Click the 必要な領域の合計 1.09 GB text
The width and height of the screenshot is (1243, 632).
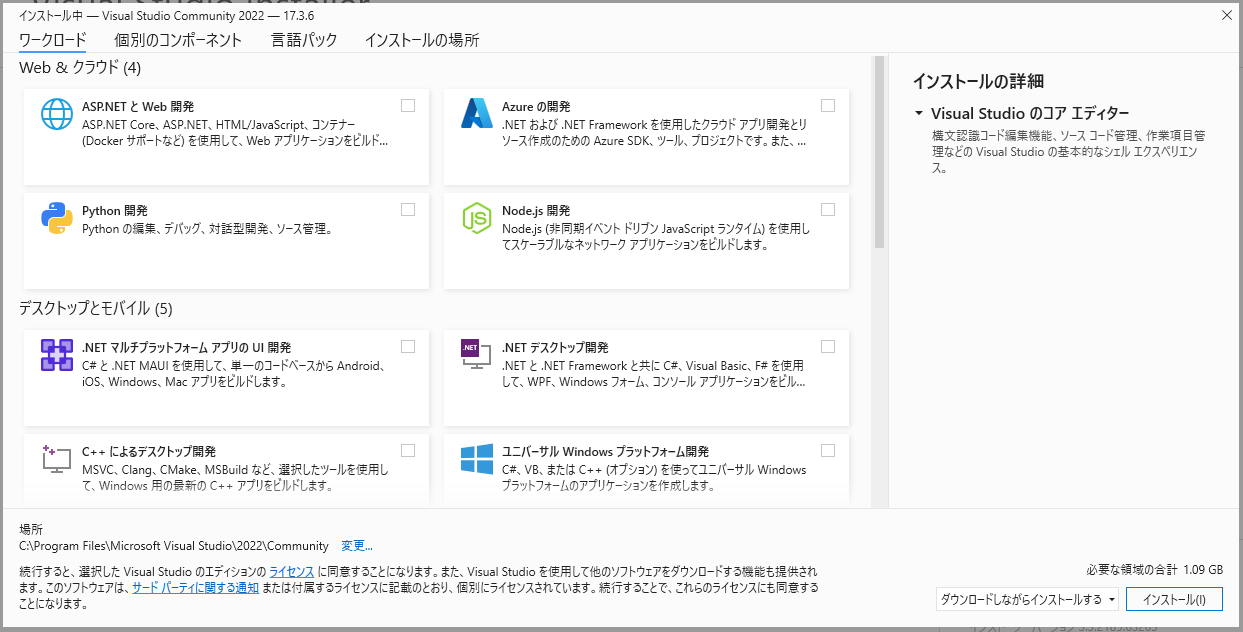[1155, 569]
